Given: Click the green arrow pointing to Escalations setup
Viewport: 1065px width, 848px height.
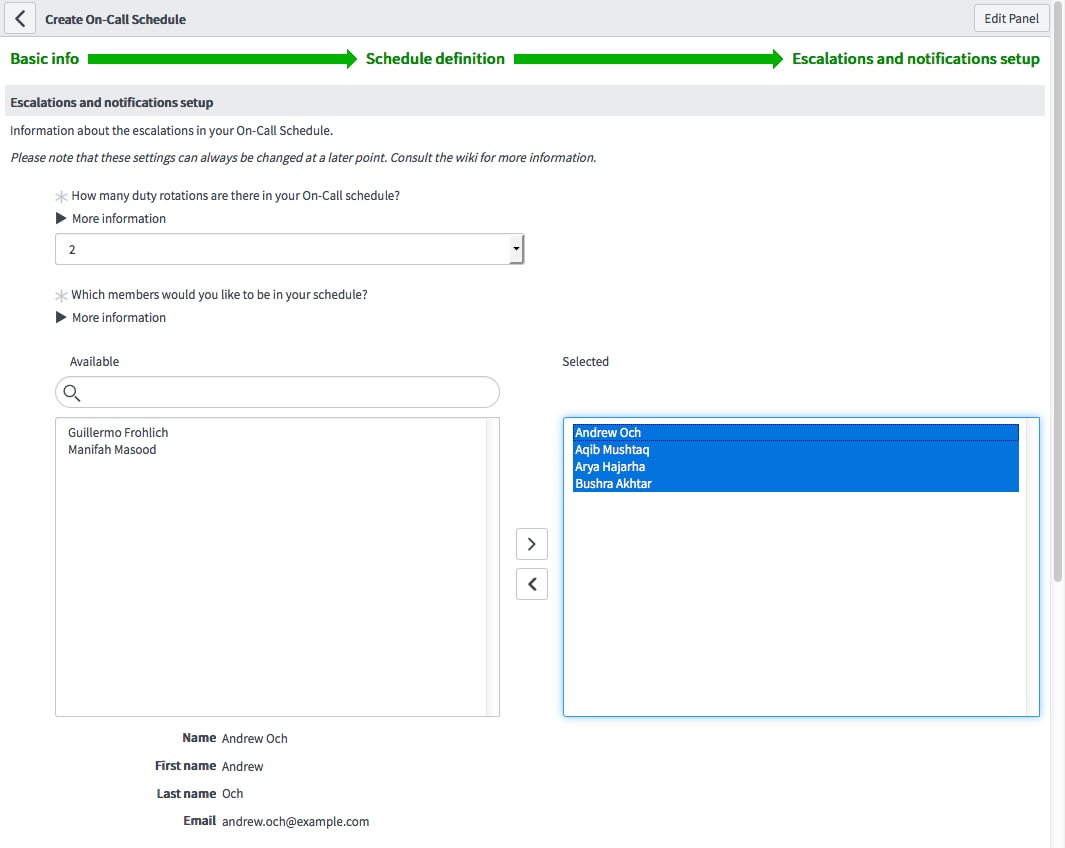Looking at the screenshot, I should (x=650, y=59).
